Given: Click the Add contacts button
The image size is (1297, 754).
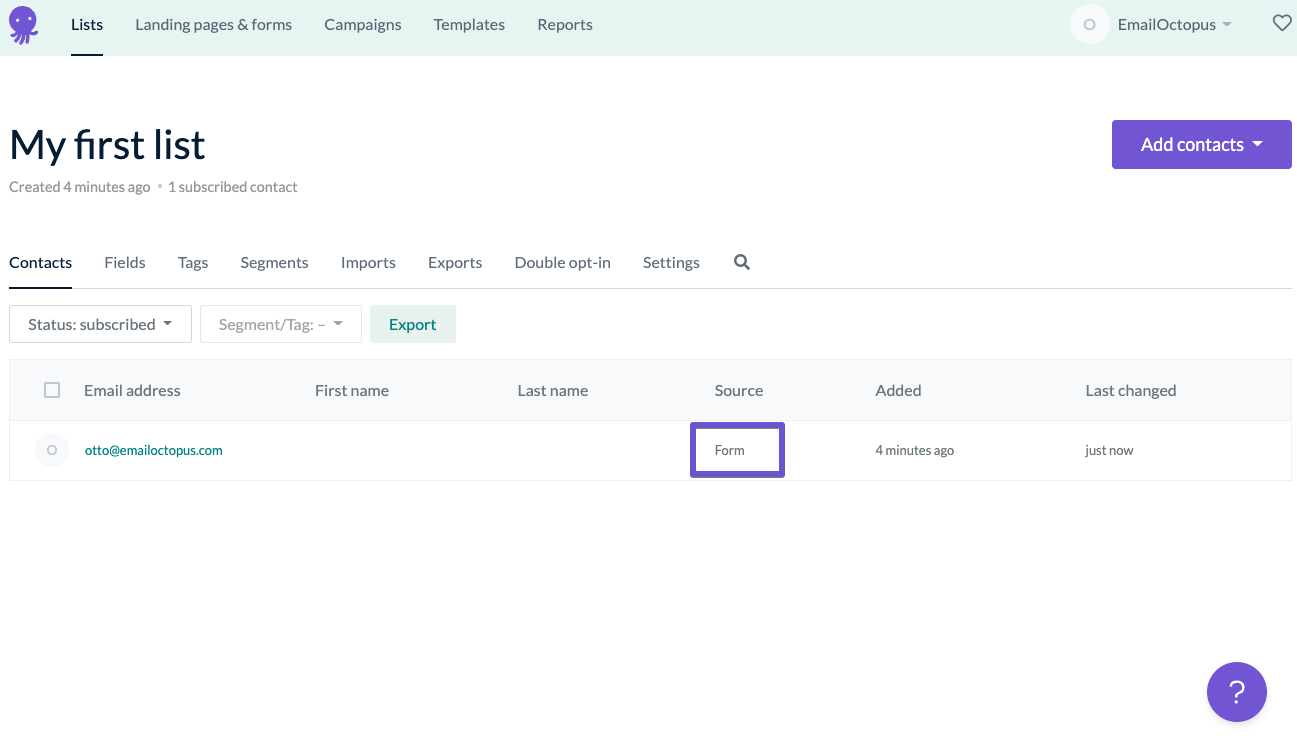Looking at the screenshot, I should point(1201,144).
